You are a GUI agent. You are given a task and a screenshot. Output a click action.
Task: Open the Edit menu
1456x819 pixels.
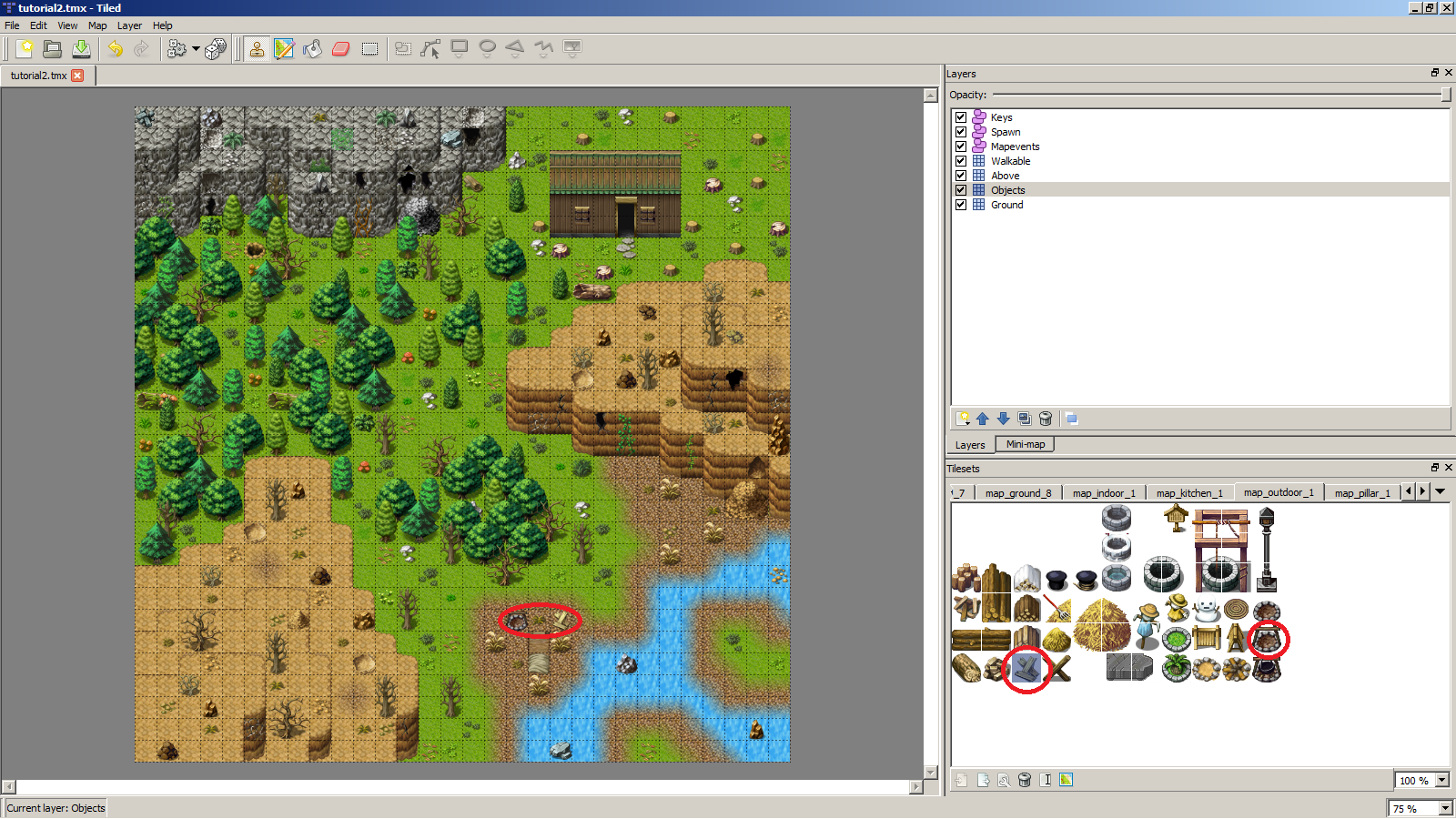[38, 25]
